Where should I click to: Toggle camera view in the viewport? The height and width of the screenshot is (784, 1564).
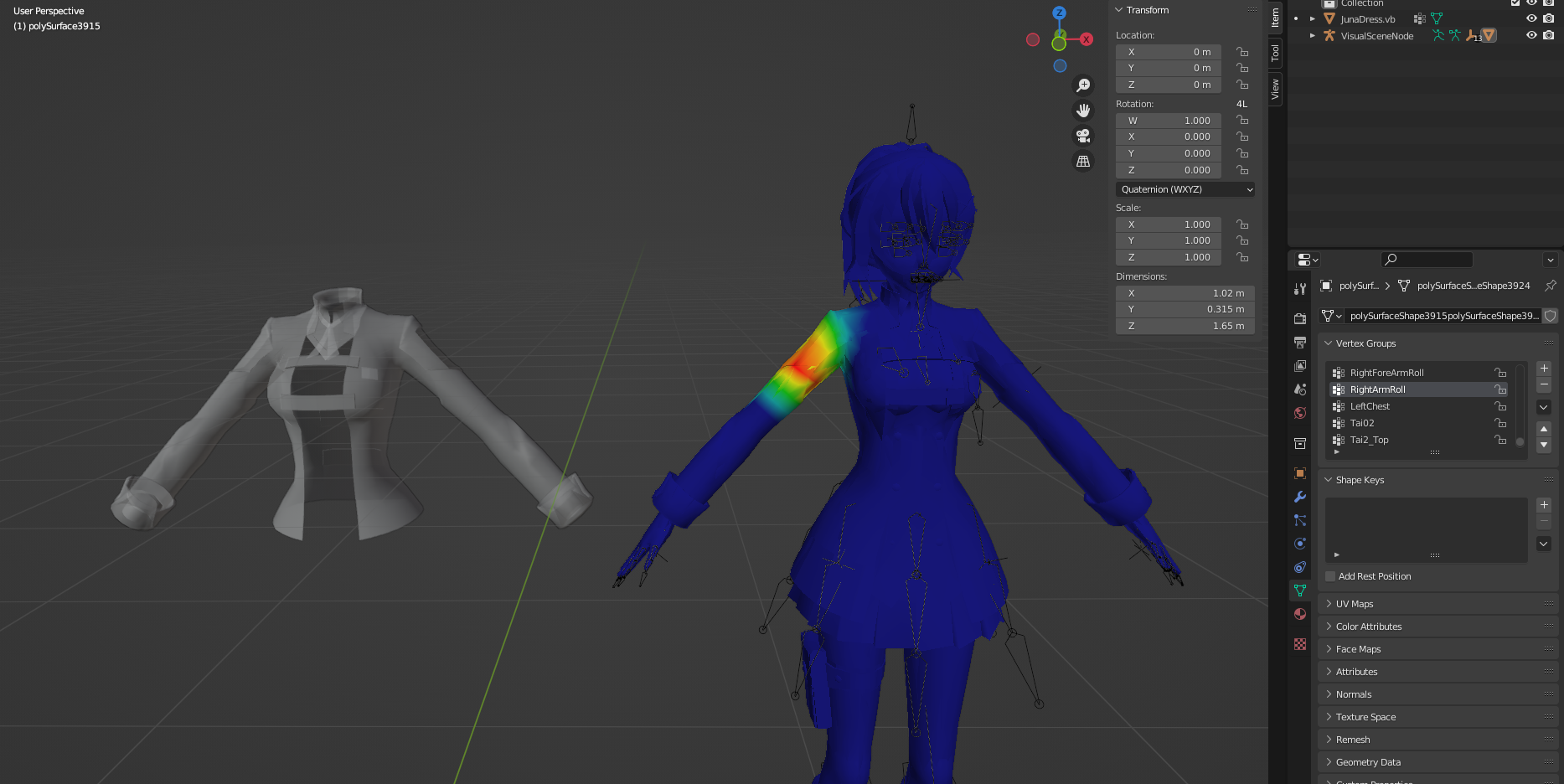[x=1083, y=136]
